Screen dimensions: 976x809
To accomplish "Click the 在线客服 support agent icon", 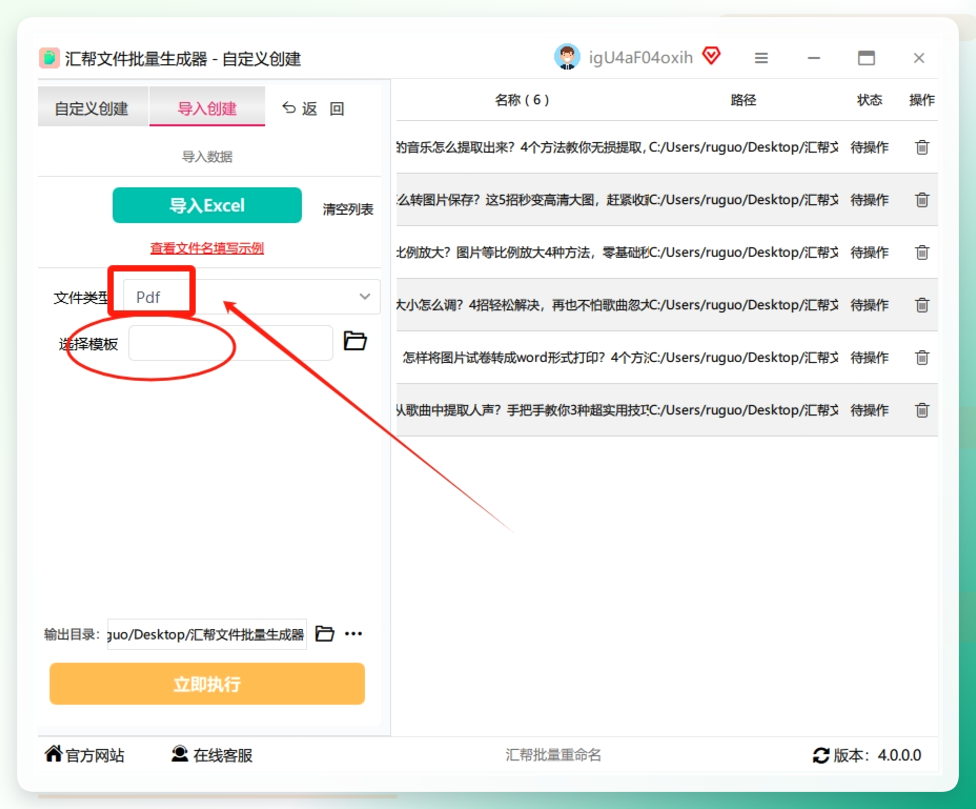I will (x=180, y=754).
